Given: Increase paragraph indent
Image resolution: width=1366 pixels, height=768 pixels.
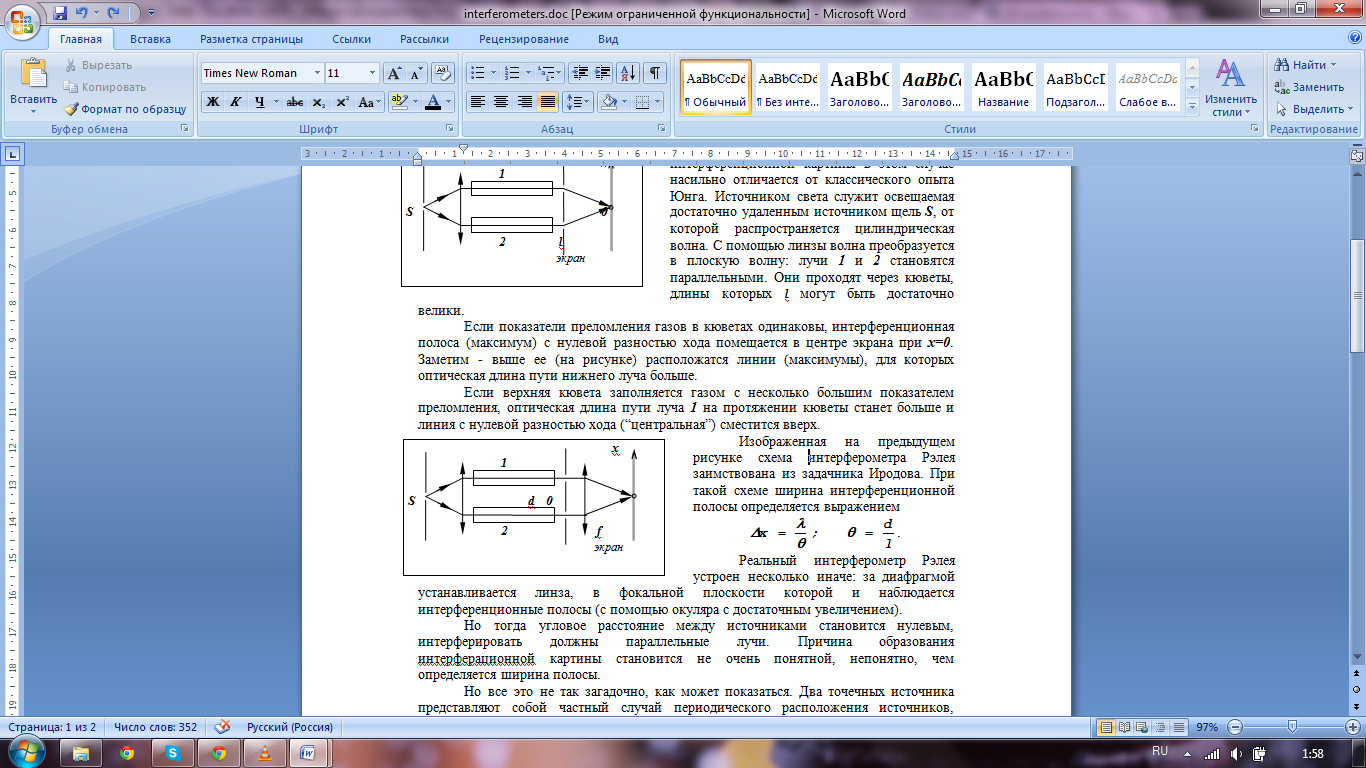Looking at the screenshot, I should pos(603,73).
